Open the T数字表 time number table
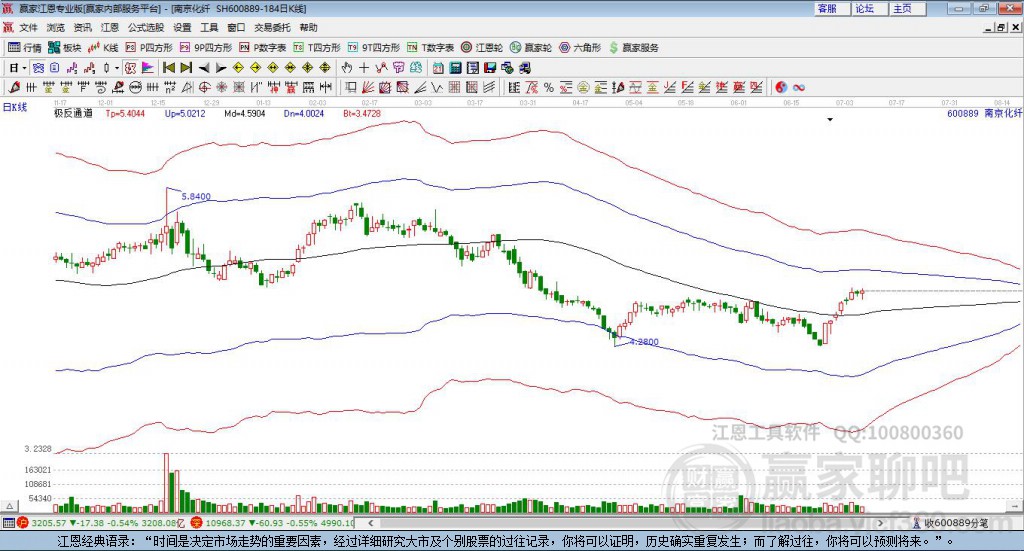This screenshot has height=551, width=1024. (430, 48)
